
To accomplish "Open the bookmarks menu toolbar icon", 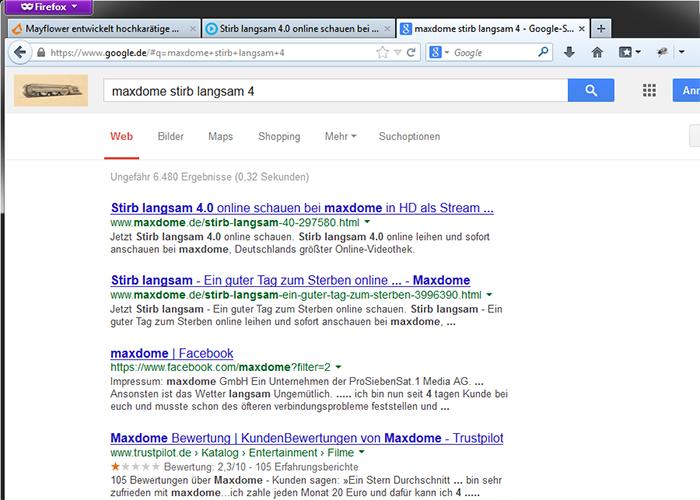I will click(629, 53).
